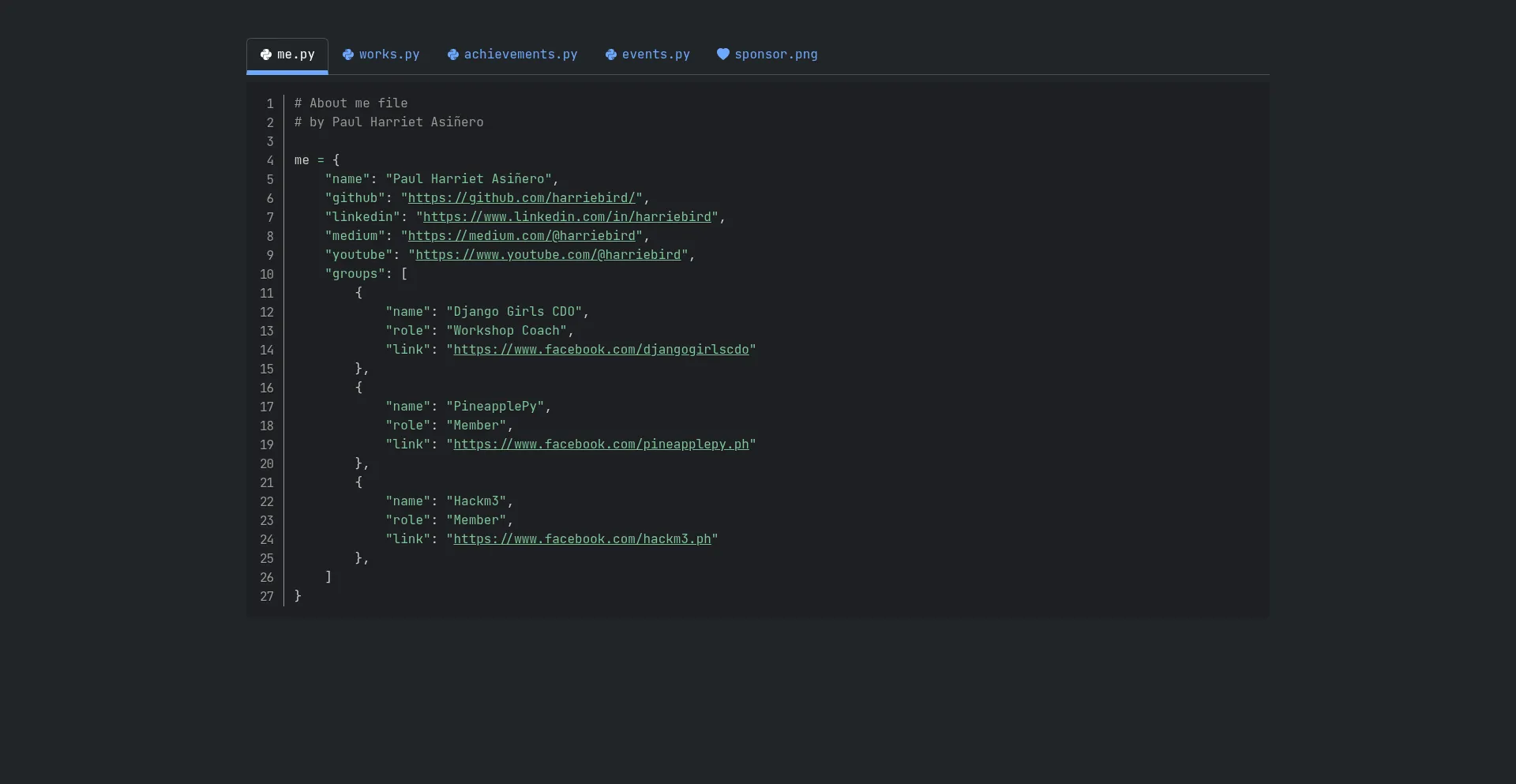This screenshot has width=1516, height=784.
Task: Click the "youtube" key
Action: coord(359,255)
